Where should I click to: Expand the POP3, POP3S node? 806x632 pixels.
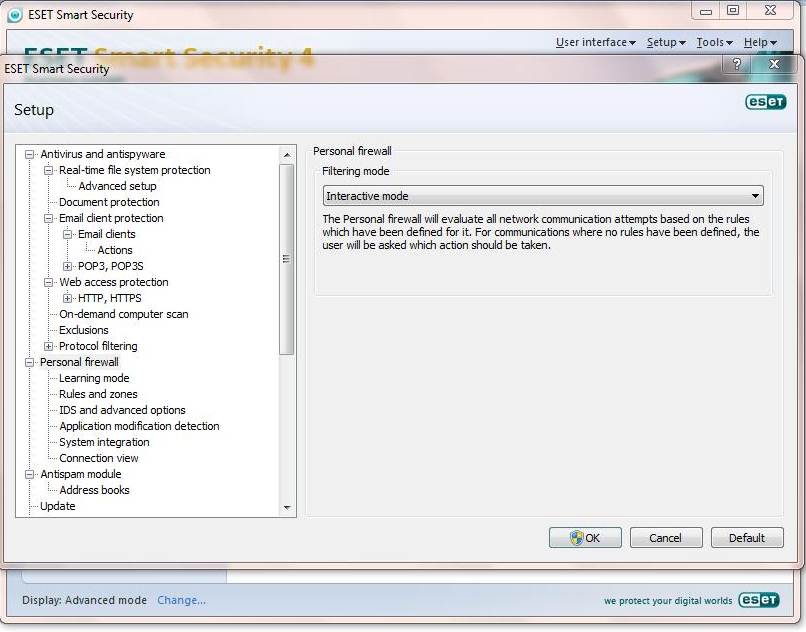coord(67,266)
